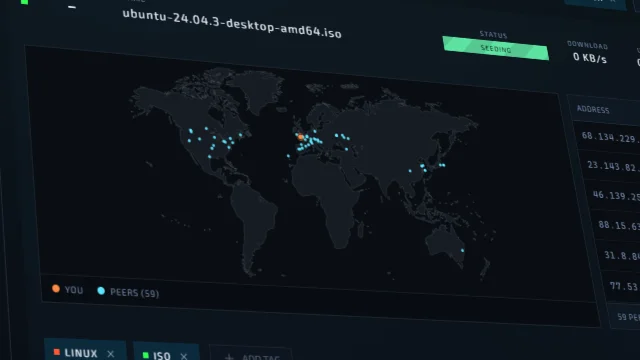Click the YOU legend label
The image size is (640, 360).
click(74, 290)
